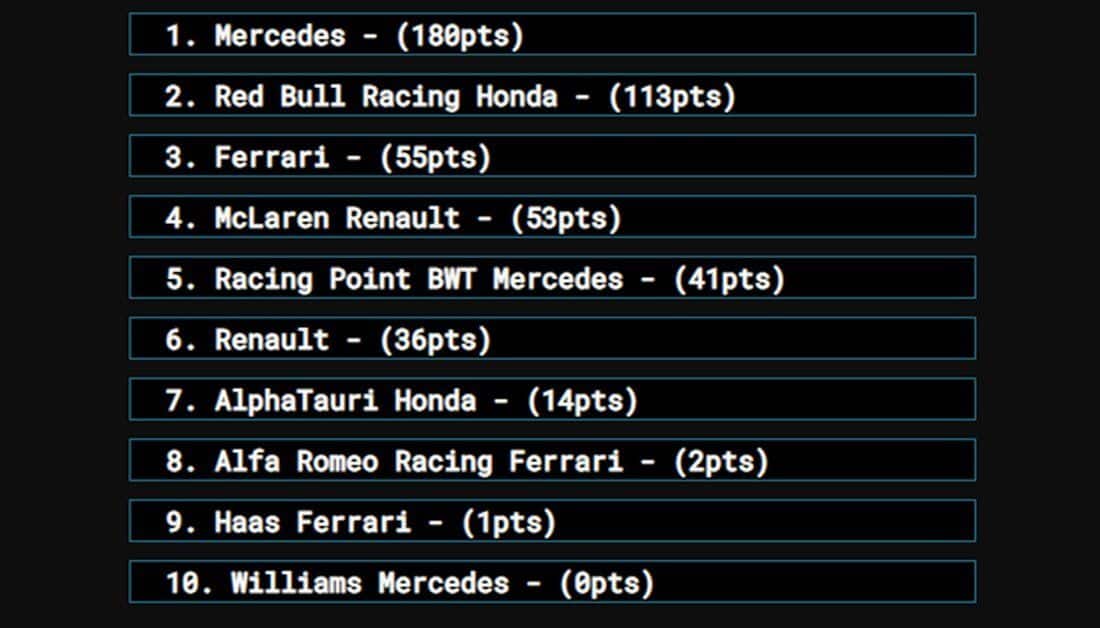
Task: Select the Williams Mercedes row
Action: (552, 582)
